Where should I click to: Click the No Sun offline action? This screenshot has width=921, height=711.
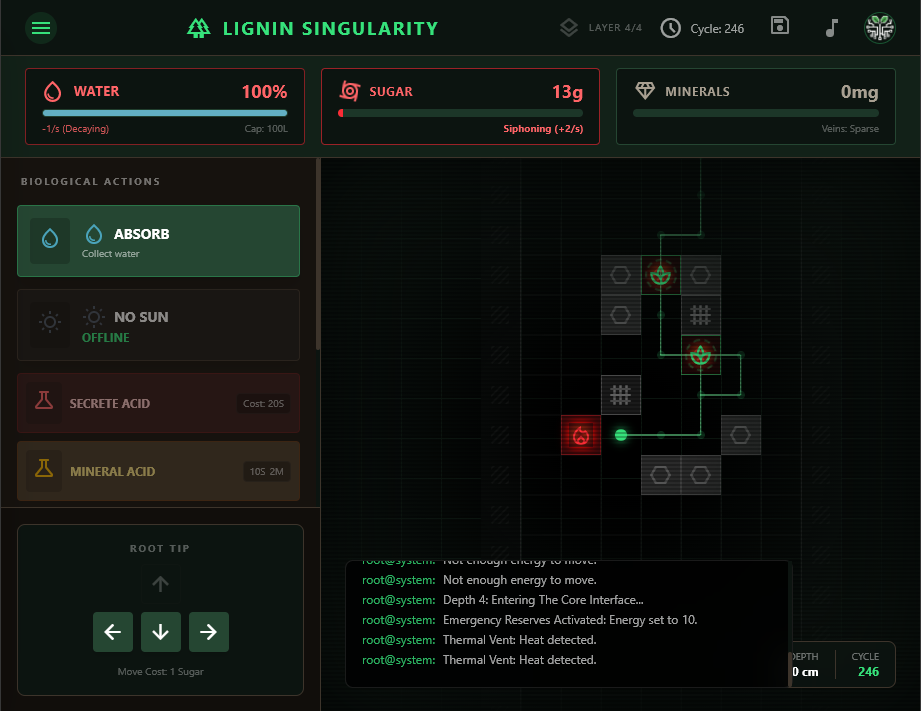[159, 325]
